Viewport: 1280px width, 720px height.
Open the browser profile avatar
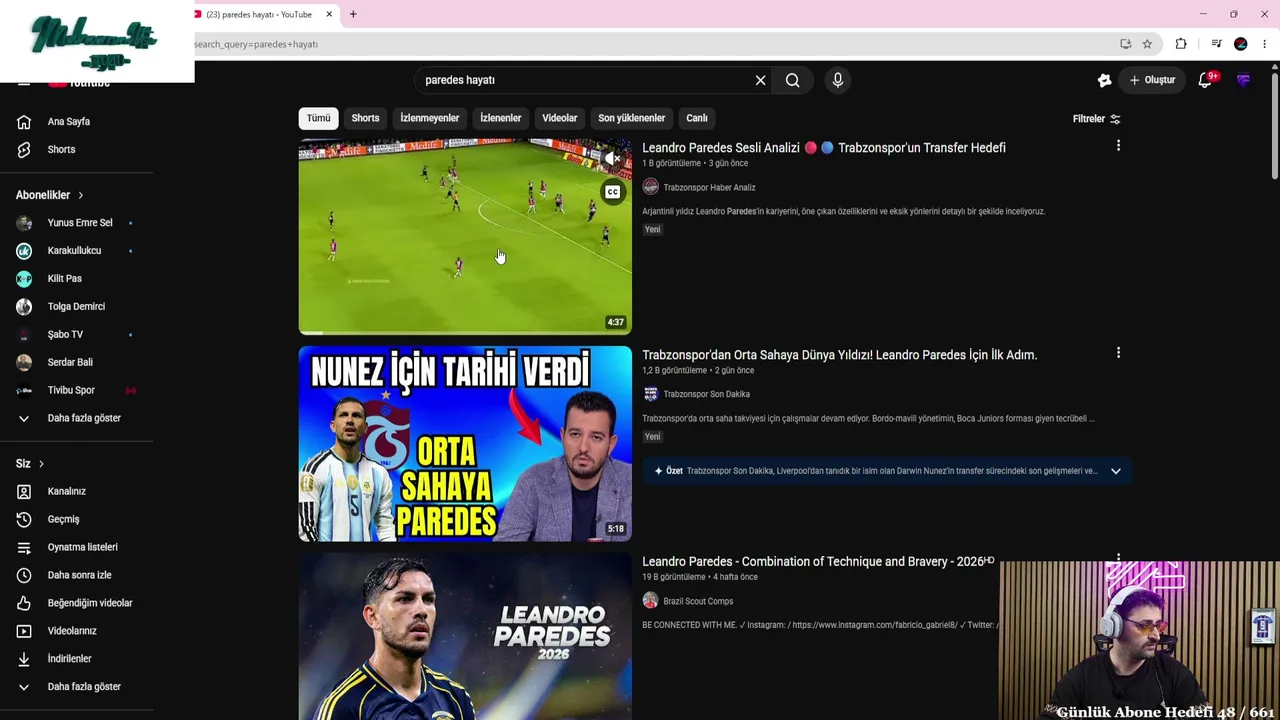[x=1241, y=44]
